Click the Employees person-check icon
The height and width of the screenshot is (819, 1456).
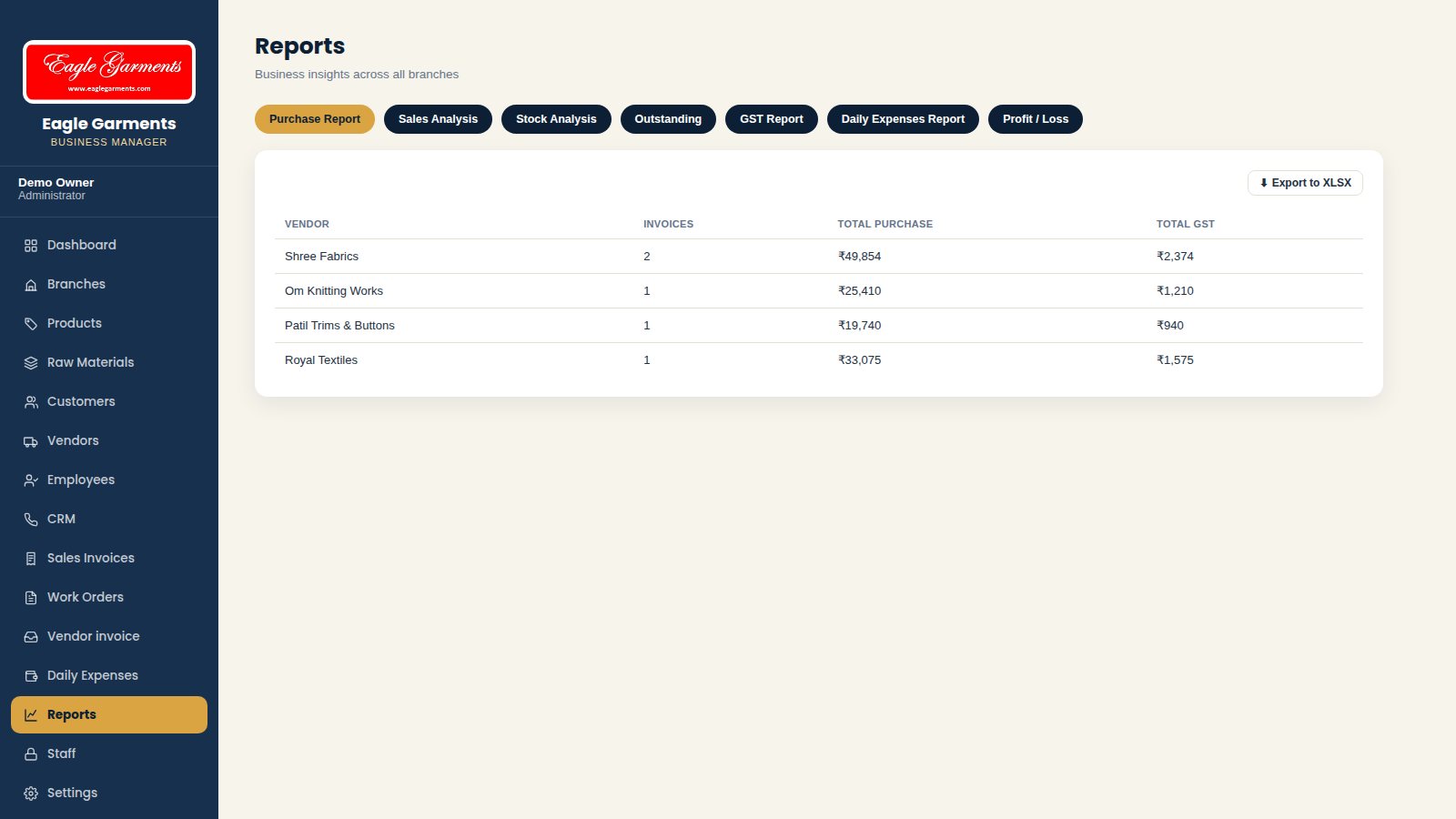tap(31, 480)
